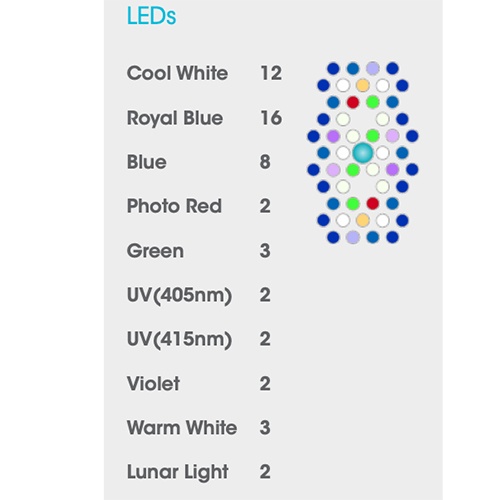
Task: Click the Blue count 8
Action: 265,162
